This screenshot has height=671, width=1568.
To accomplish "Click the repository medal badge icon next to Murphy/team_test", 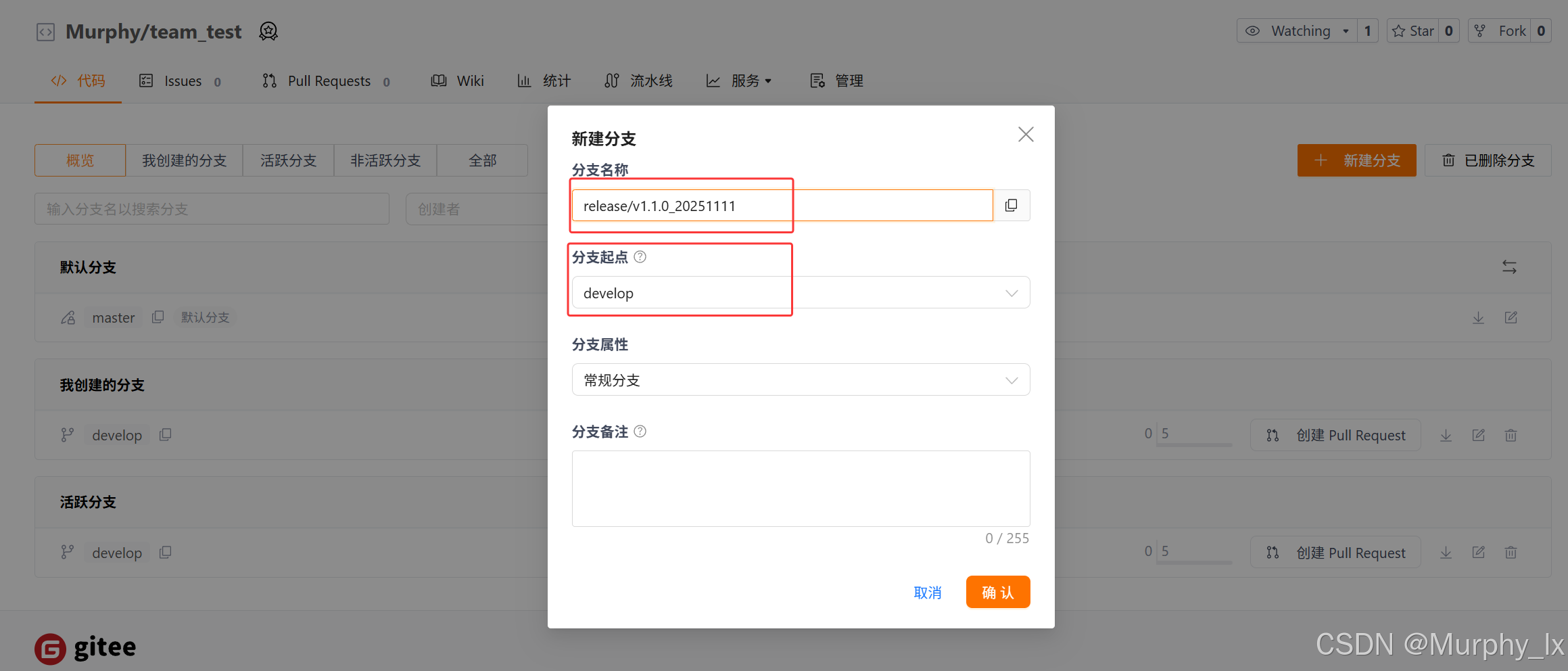I will click(x=268, y=31).
